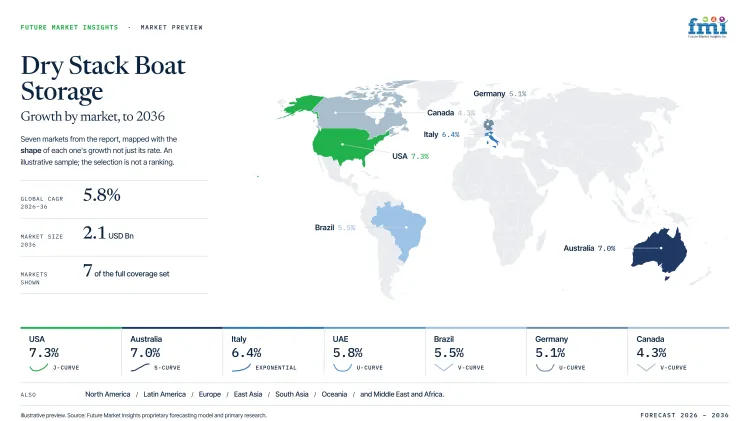Click the 5.5% Brazil card value
Screen dimensions: 750x421
coord(449,353)
